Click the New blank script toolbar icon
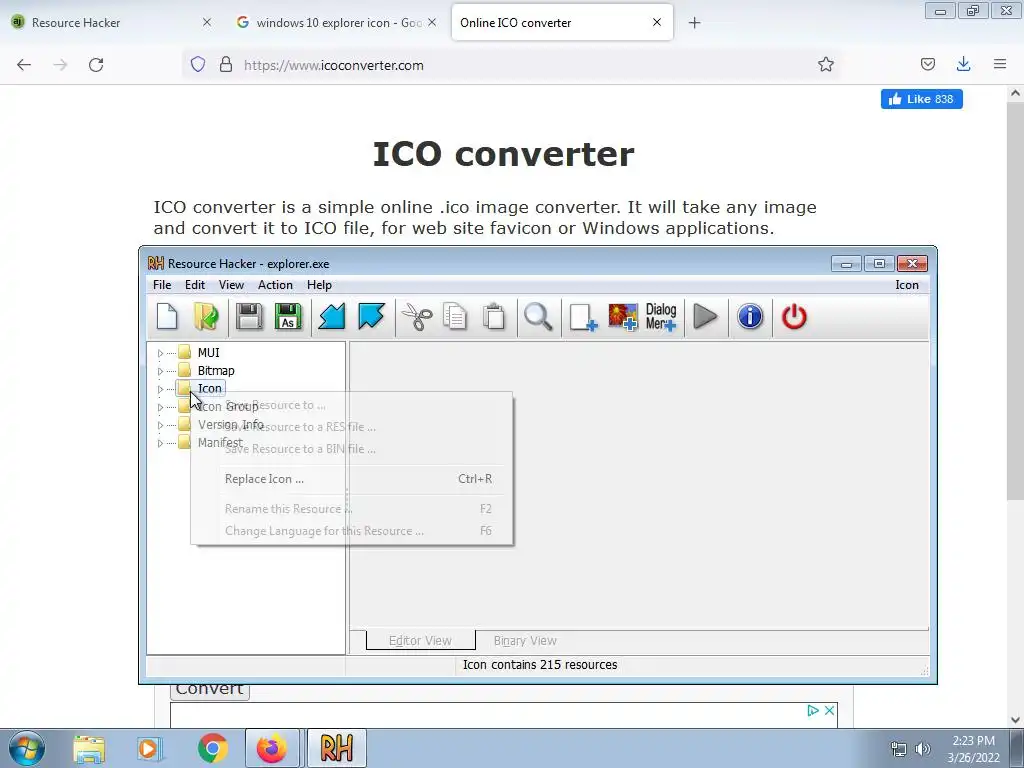Screen dimensions: 1024x768 [168, 317]
